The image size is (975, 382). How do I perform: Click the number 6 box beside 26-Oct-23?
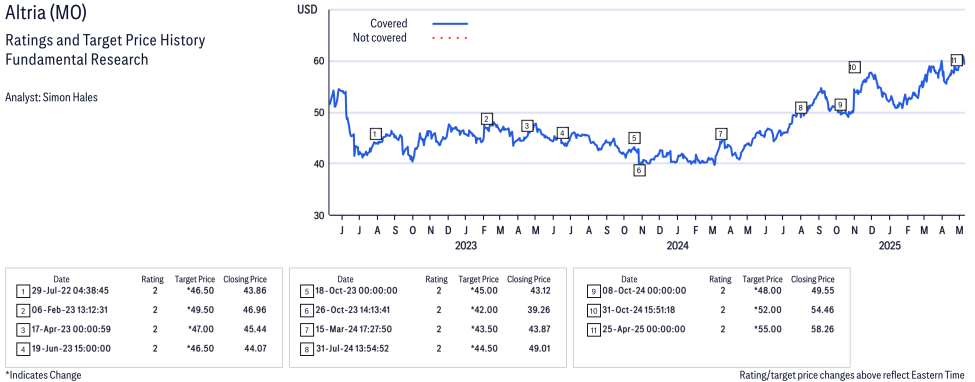coord(307,310)
